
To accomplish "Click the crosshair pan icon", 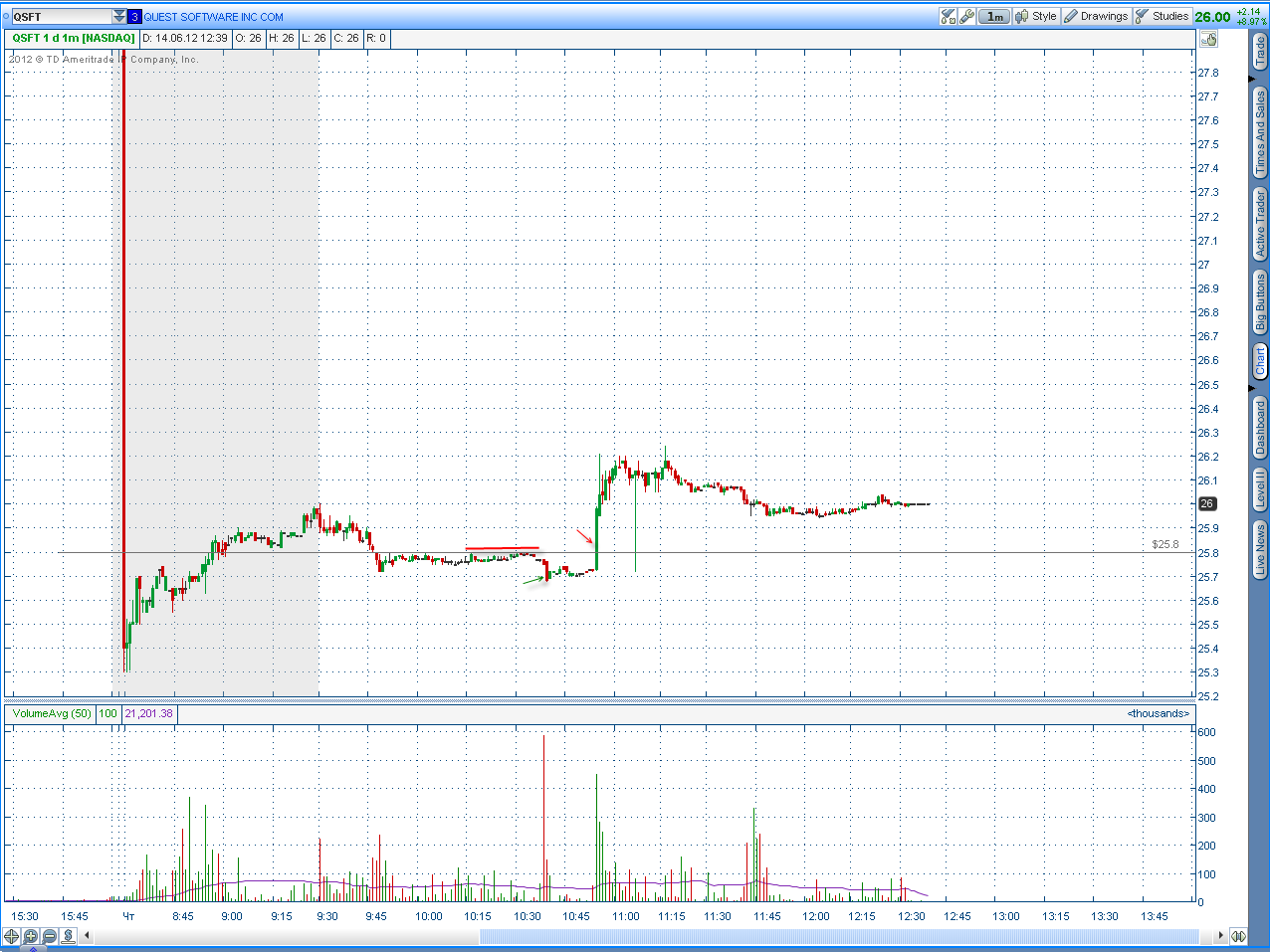I will tap(11, 936).
